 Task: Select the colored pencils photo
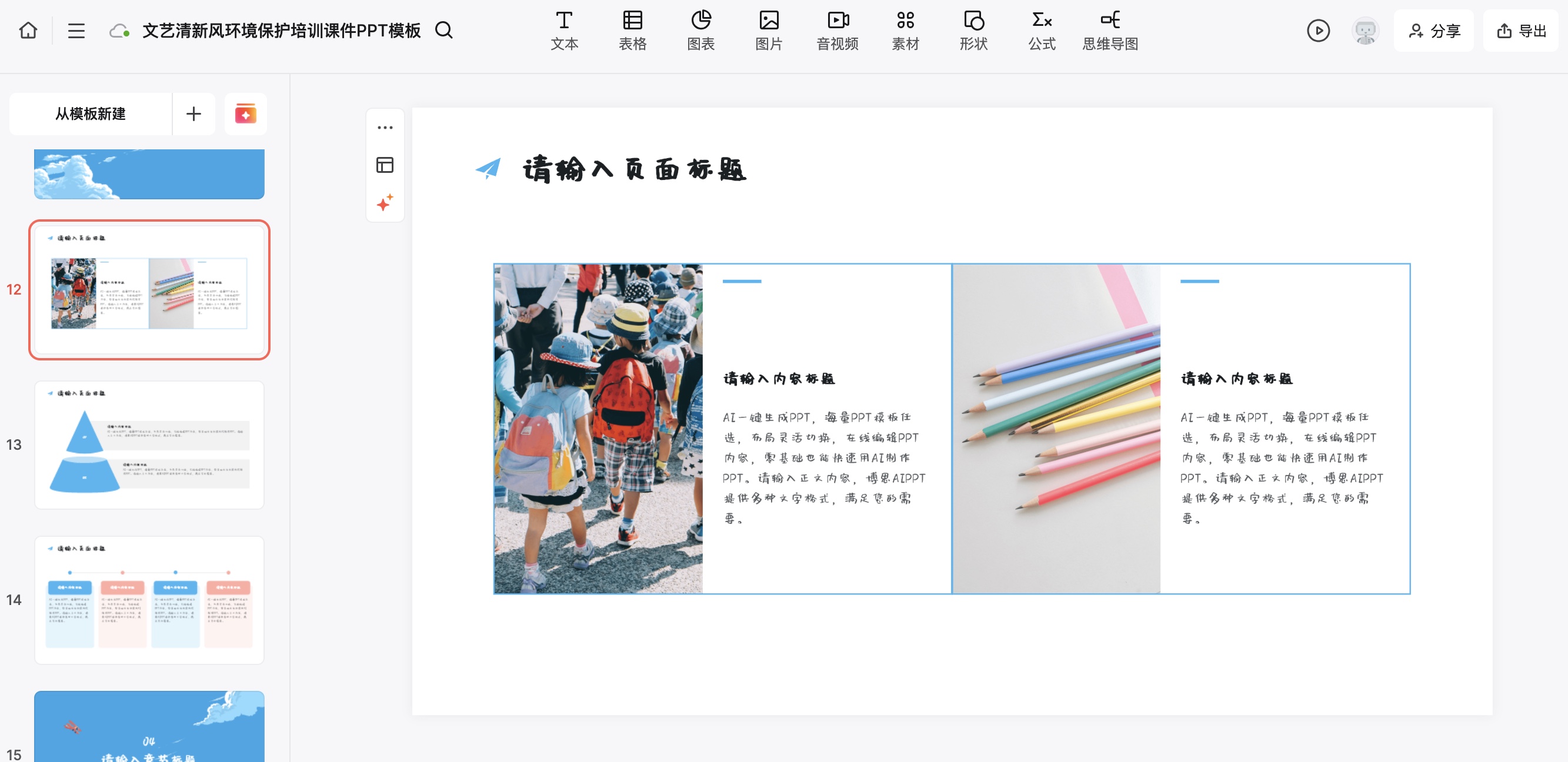point(1056,429)
